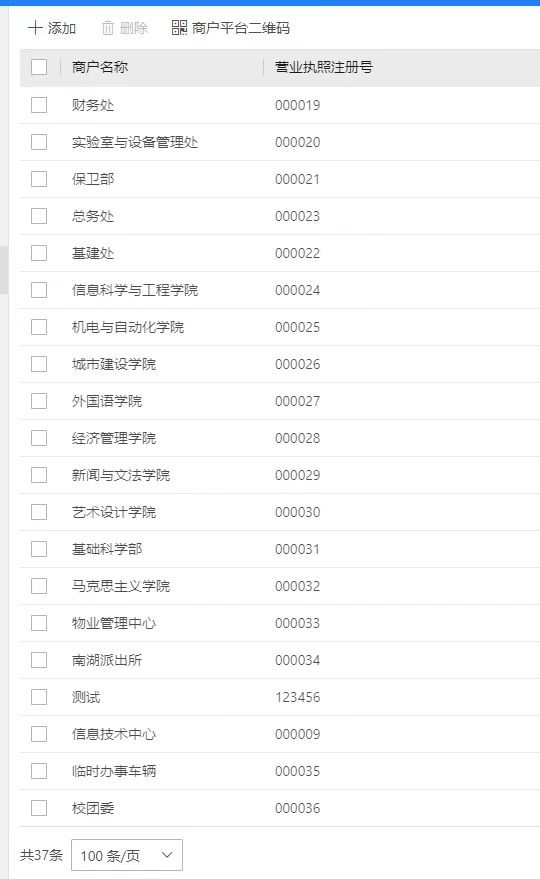This screenshot has height=879, width=540.
Task: Click the plus icon for 添加
Action: click(x=35, y=28)
